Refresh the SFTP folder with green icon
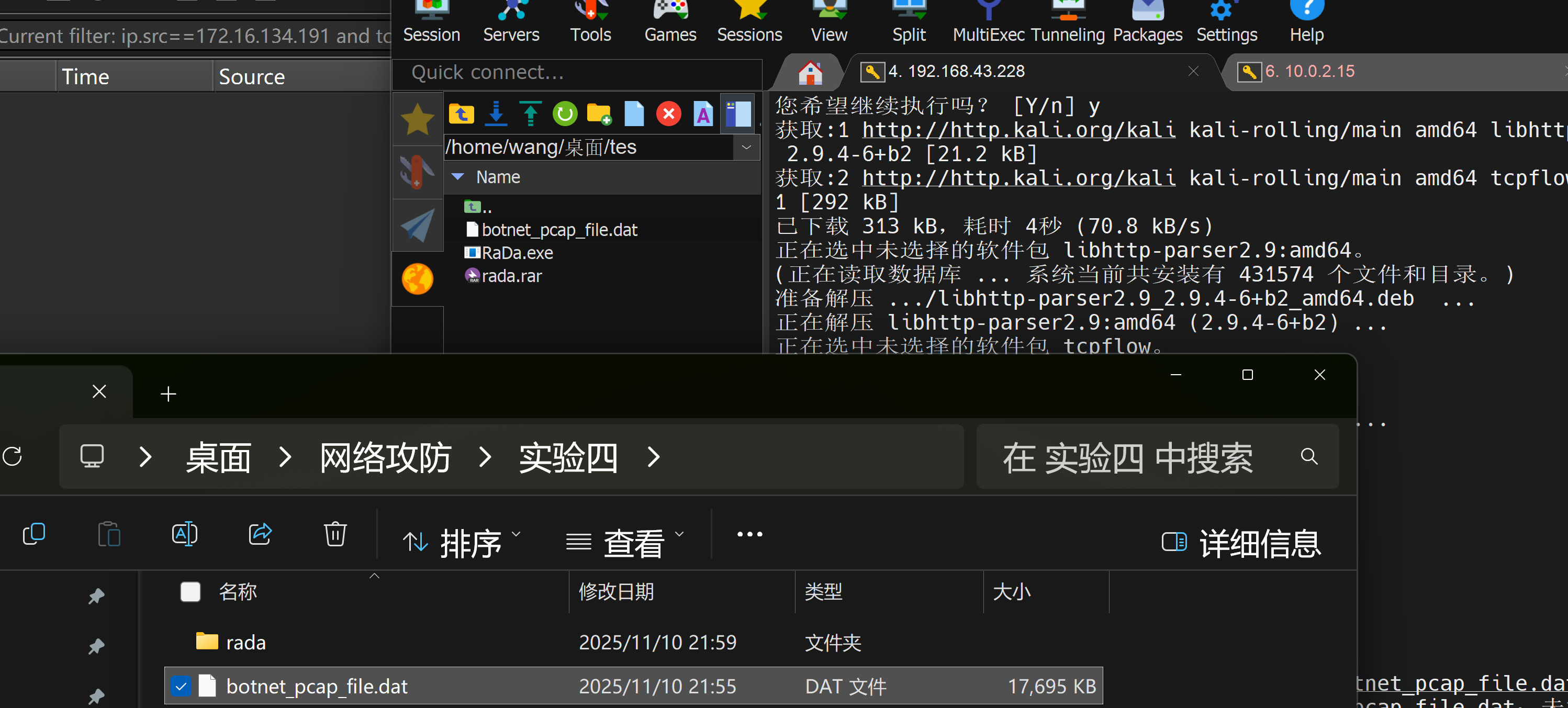1568x708 pixels. (564, 114)
